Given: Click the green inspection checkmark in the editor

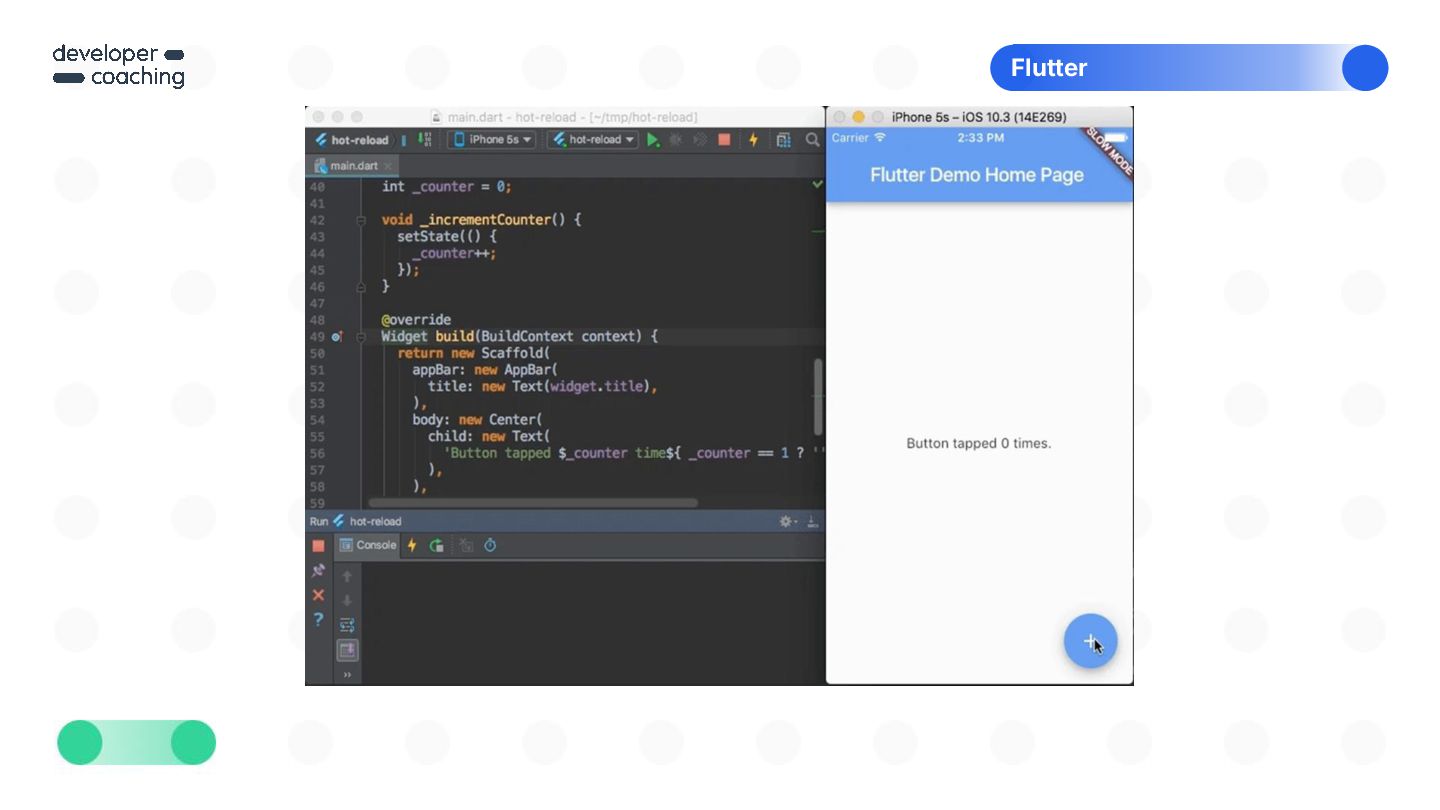Looking at the screenshot, I should 817,185.
